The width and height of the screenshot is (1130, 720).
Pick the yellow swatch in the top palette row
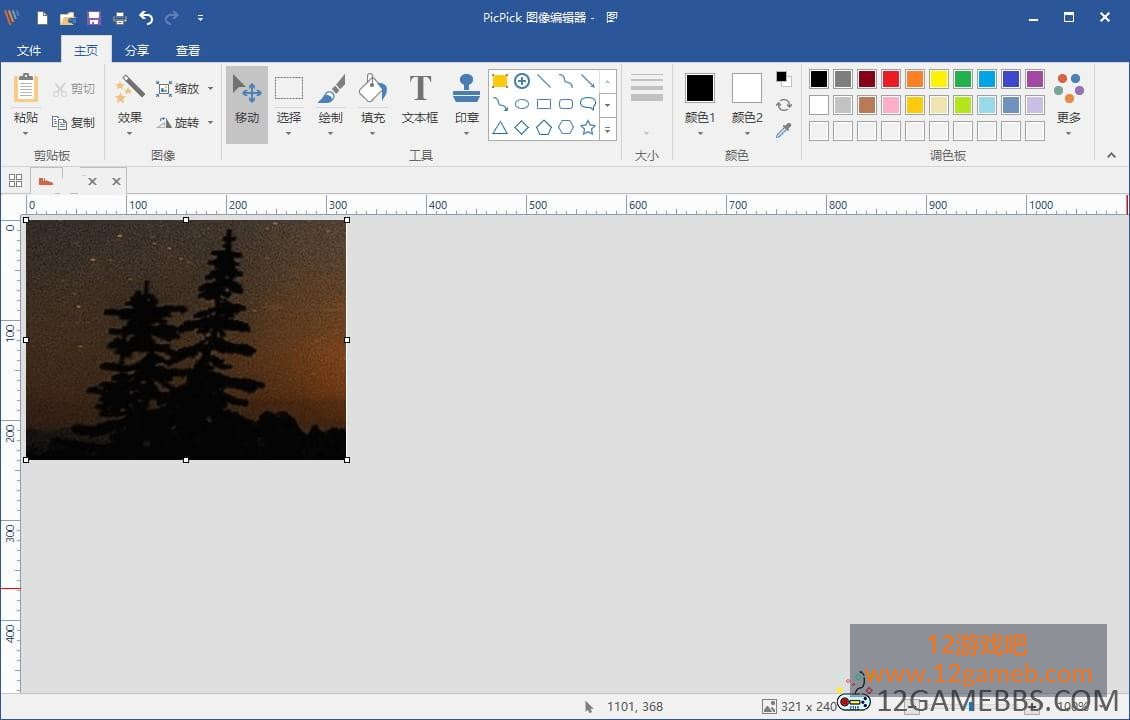[939, 79]
